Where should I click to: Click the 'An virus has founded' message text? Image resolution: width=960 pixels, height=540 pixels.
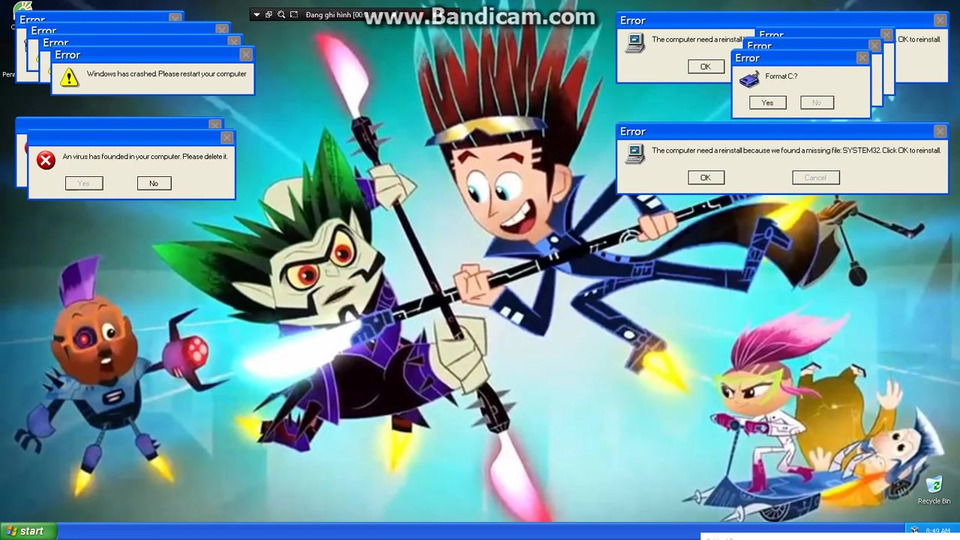(145, 156)
